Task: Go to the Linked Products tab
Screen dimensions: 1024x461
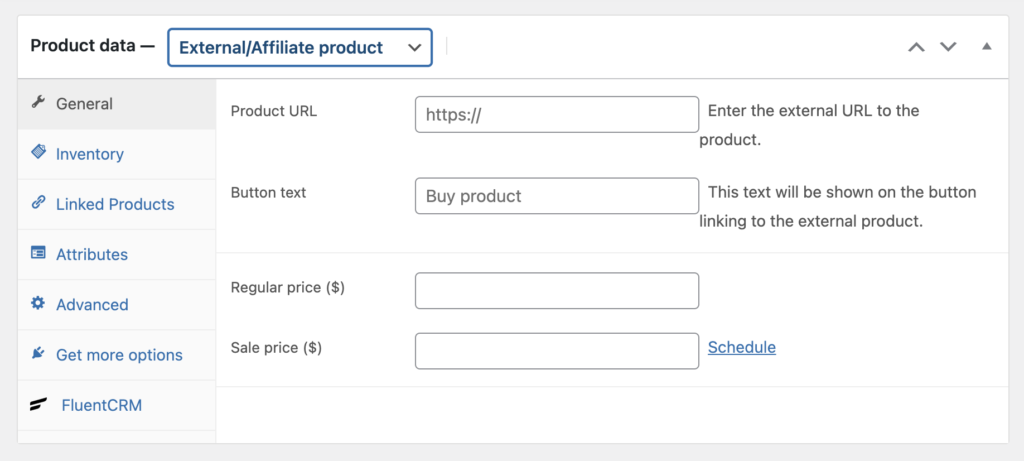Action: tap(117, 204)
